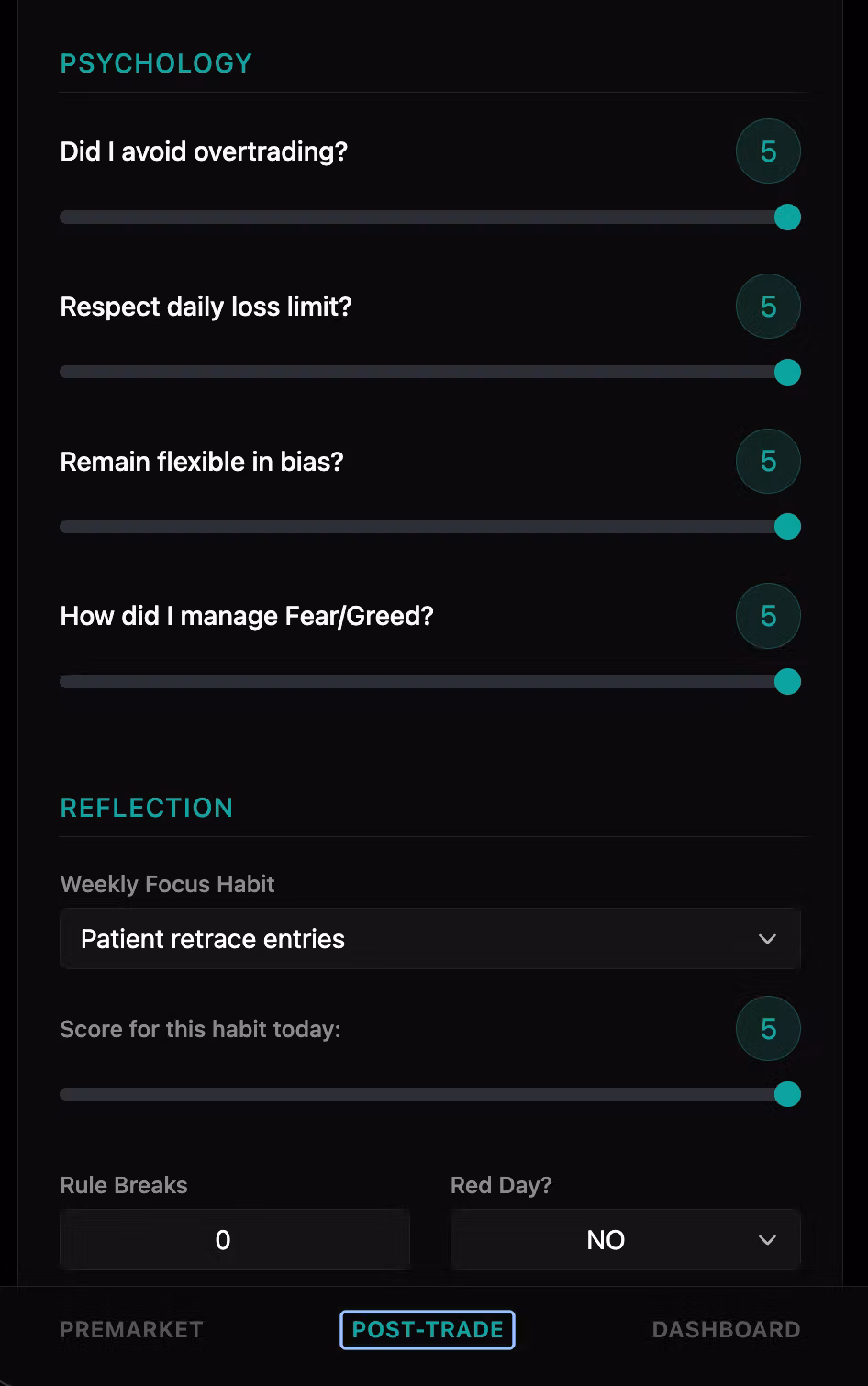The height and width of the screenshot is (1386, 868).
Task: Click the habit score badge in Reflection
Action: pos(768,1029)
